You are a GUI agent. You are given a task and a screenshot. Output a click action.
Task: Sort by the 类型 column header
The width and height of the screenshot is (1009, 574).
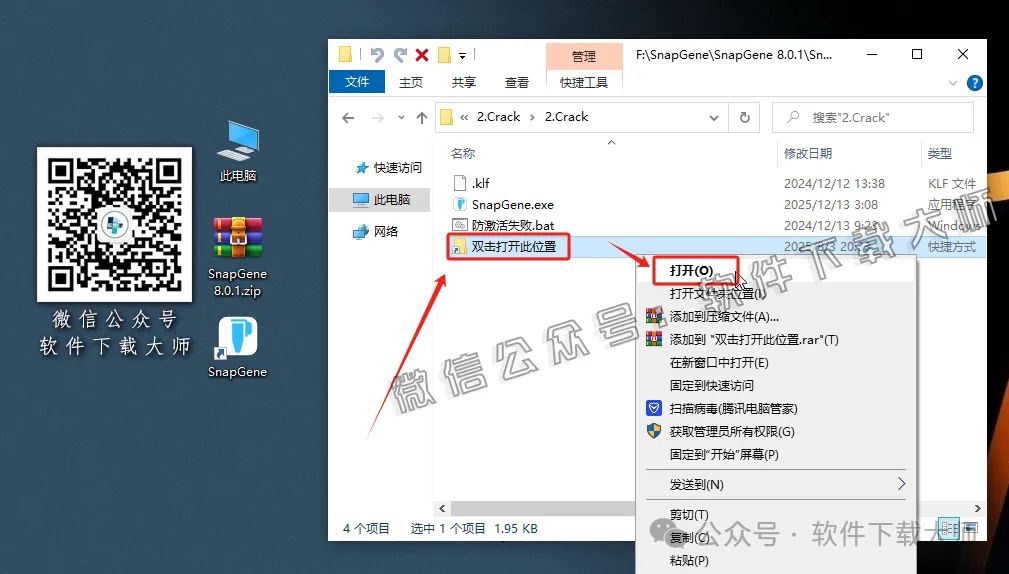pos(940,153)
